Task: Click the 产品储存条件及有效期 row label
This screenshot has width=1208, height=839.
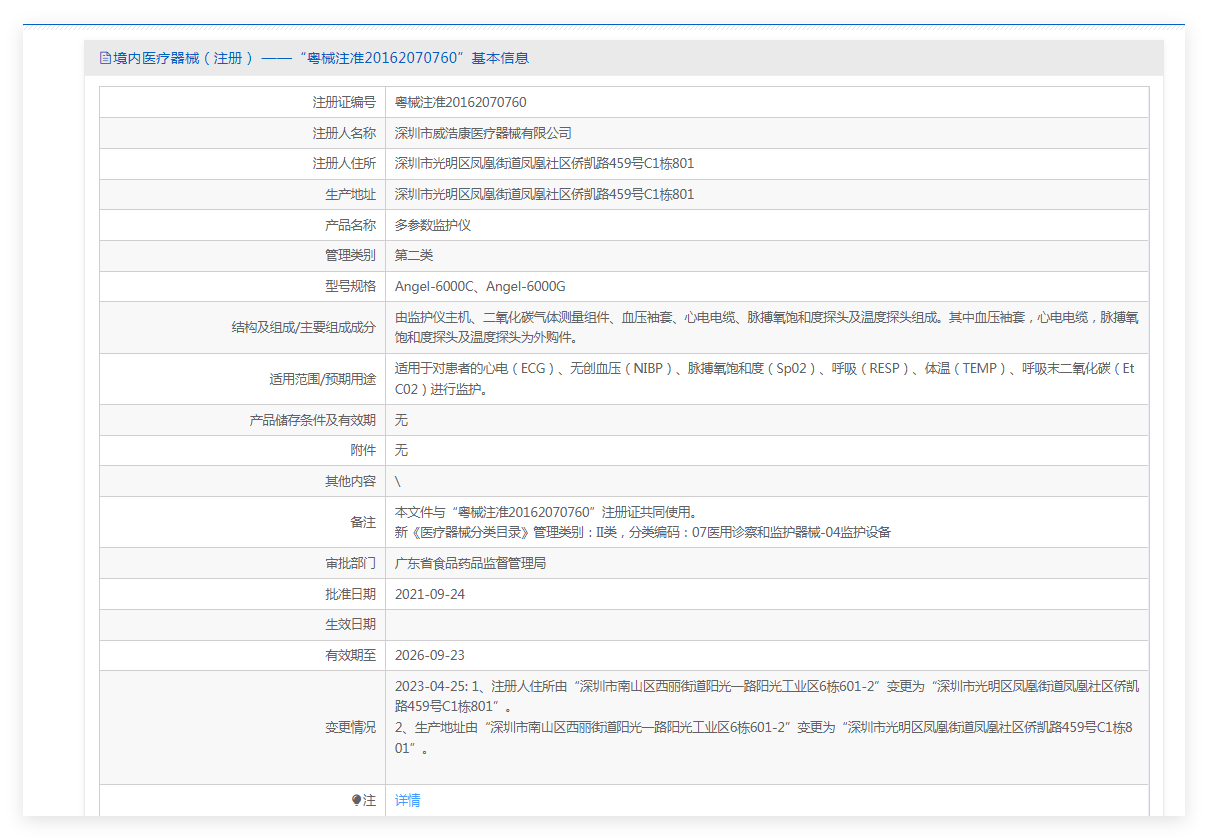Action: pos(312,420)
